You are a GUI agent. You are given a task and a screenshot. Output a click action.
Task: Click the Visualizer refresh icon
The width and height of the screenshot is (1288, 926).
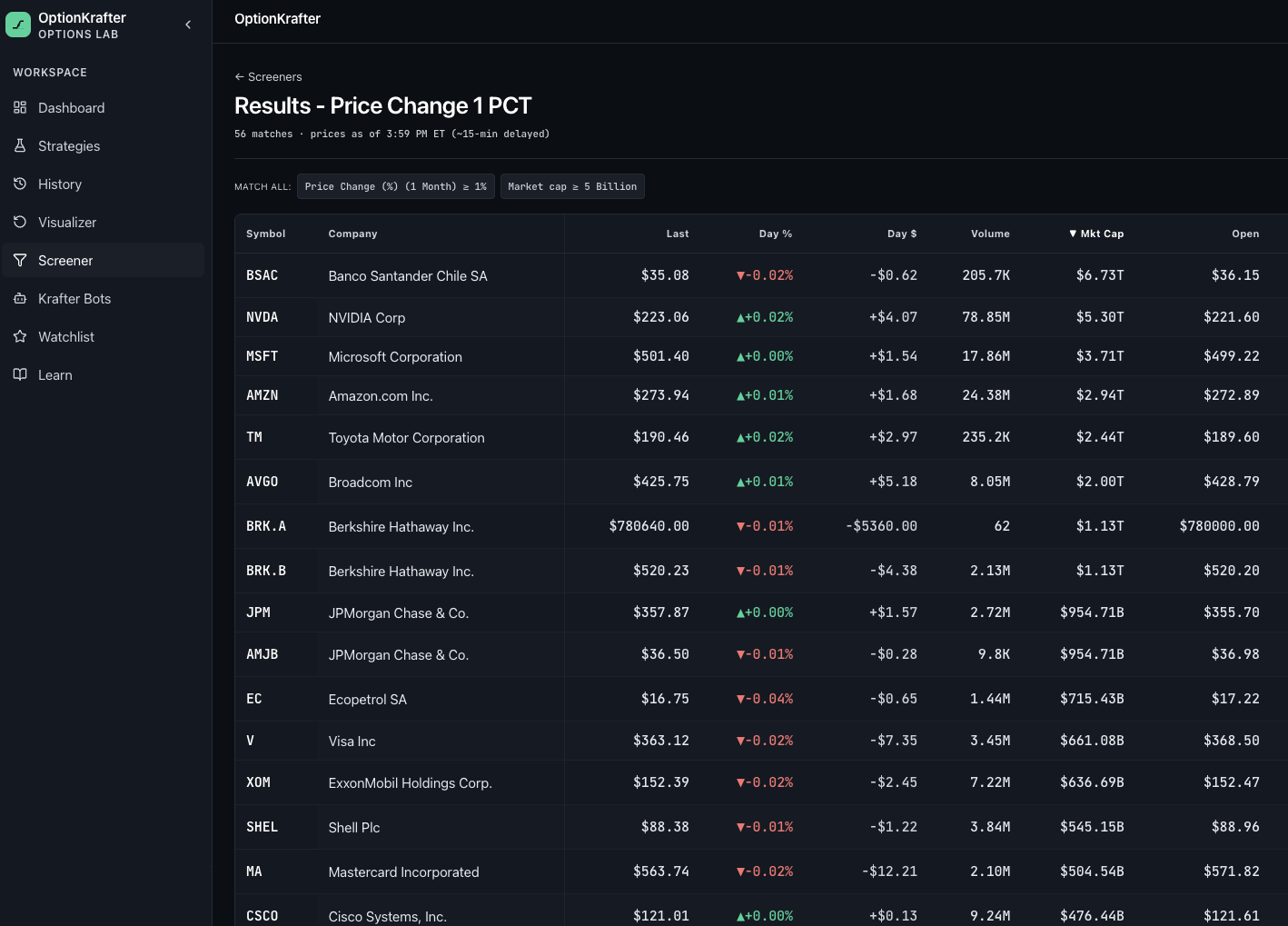(x=20, y=222)
